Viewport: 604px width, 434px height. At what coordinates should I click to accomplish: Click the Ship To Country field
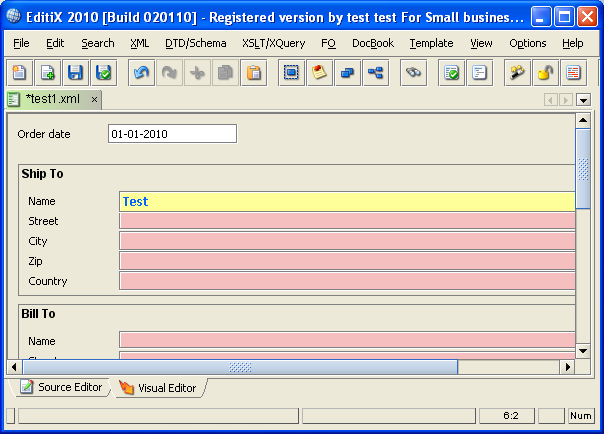[346, 281]
